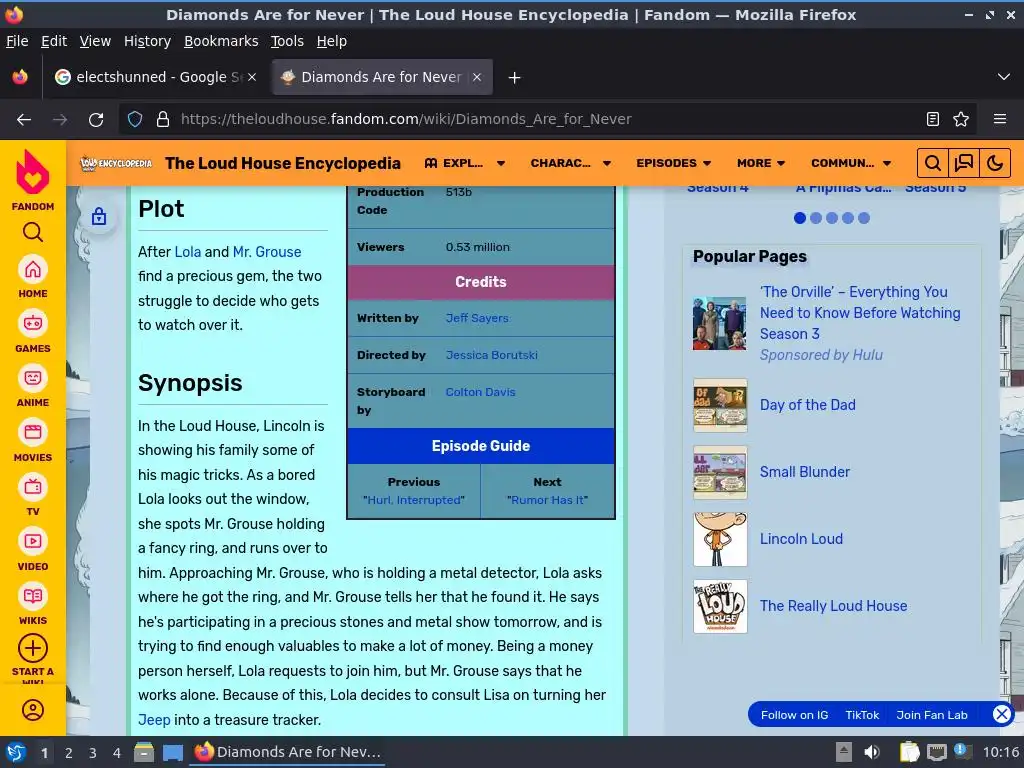Open the Lincoln Loud thumbnail
Screen dimensions: 1024x768
point(720,539)
